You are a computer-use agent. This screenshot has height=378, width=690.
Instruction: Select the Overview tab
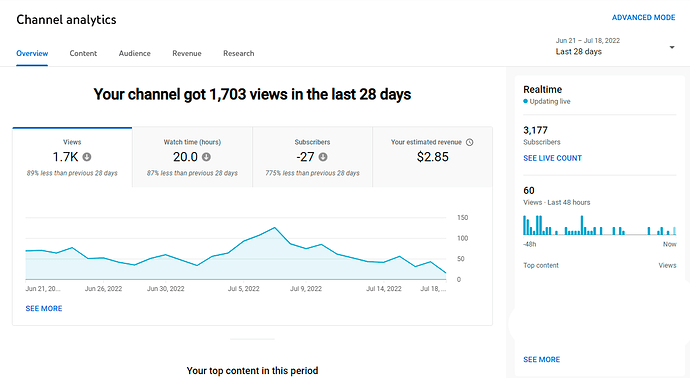pos(32,53)
